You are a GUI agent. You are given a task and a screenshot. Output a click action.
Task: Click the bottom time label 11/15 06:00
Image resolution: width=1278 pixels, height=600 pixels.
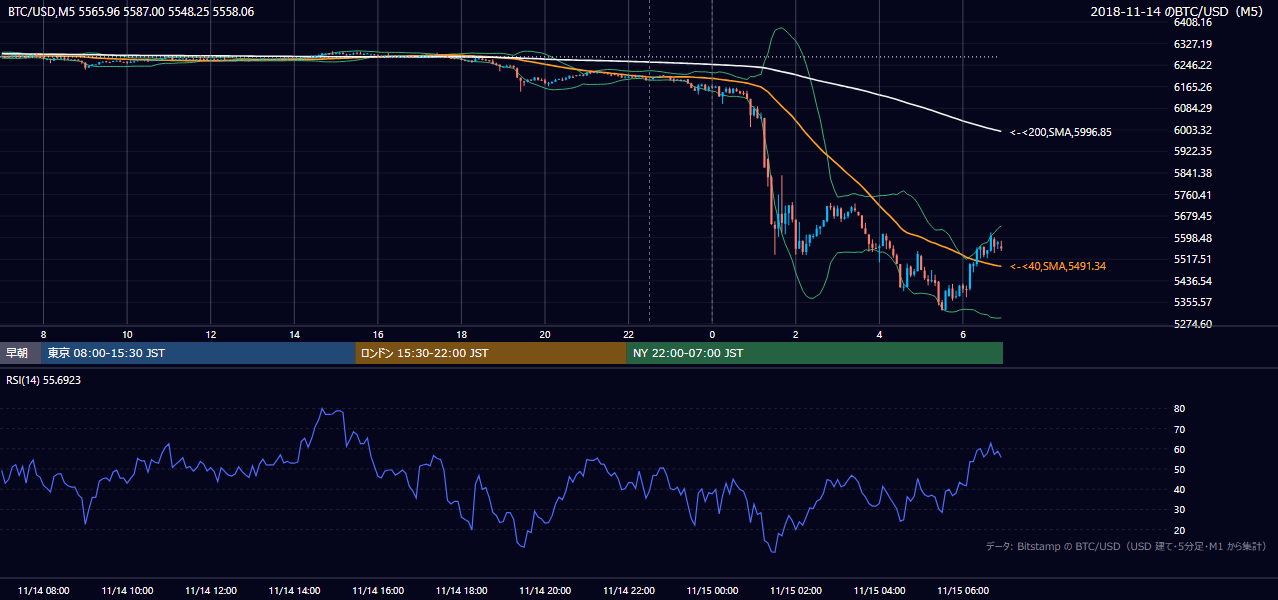click(963, 591)
